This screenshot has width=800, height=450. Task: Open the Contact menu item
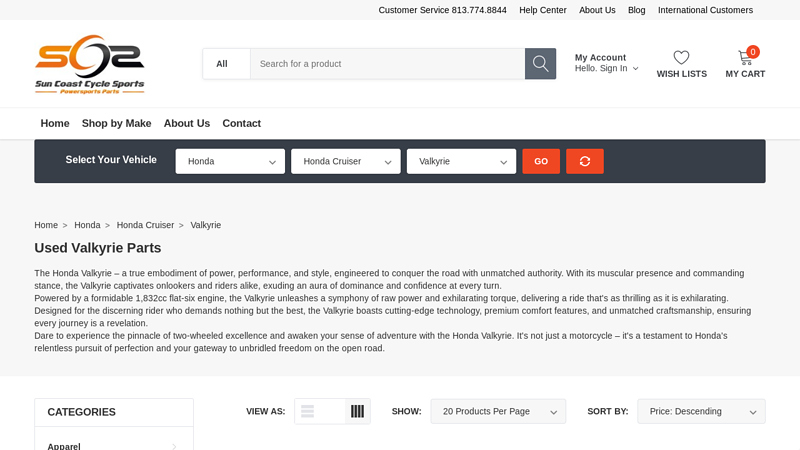(x=241, y=123)
